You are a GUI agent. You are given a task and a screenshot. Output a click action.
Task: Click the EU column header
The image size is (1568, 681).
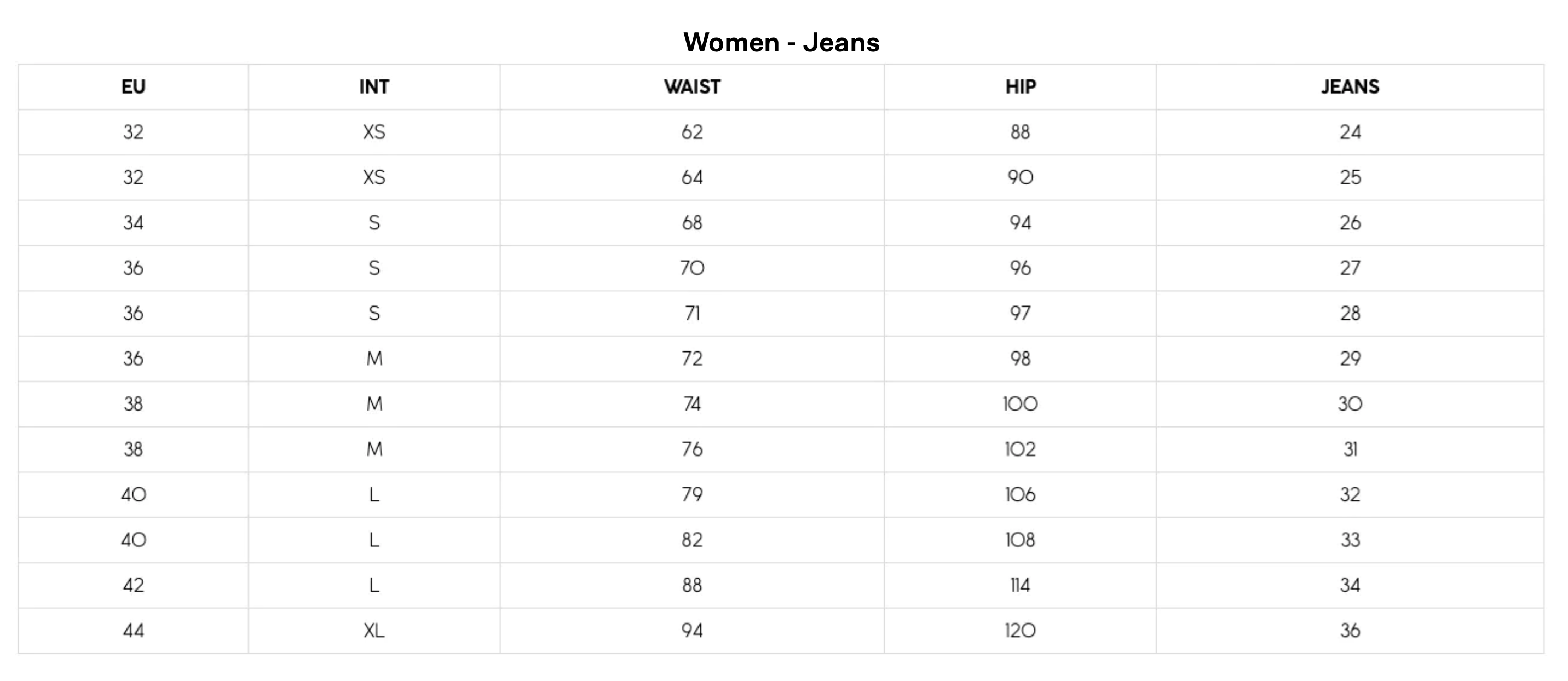133,87
